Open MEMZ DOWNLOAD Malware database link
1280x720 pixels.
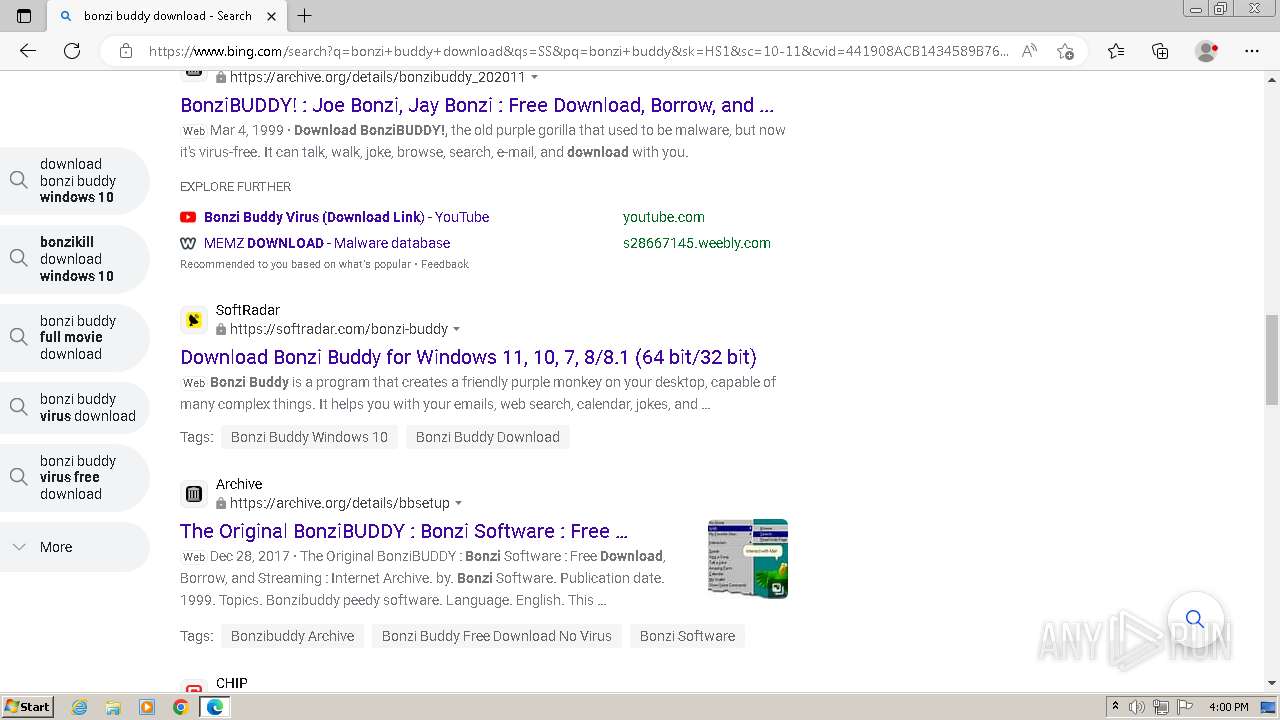[x=327, y=243]
